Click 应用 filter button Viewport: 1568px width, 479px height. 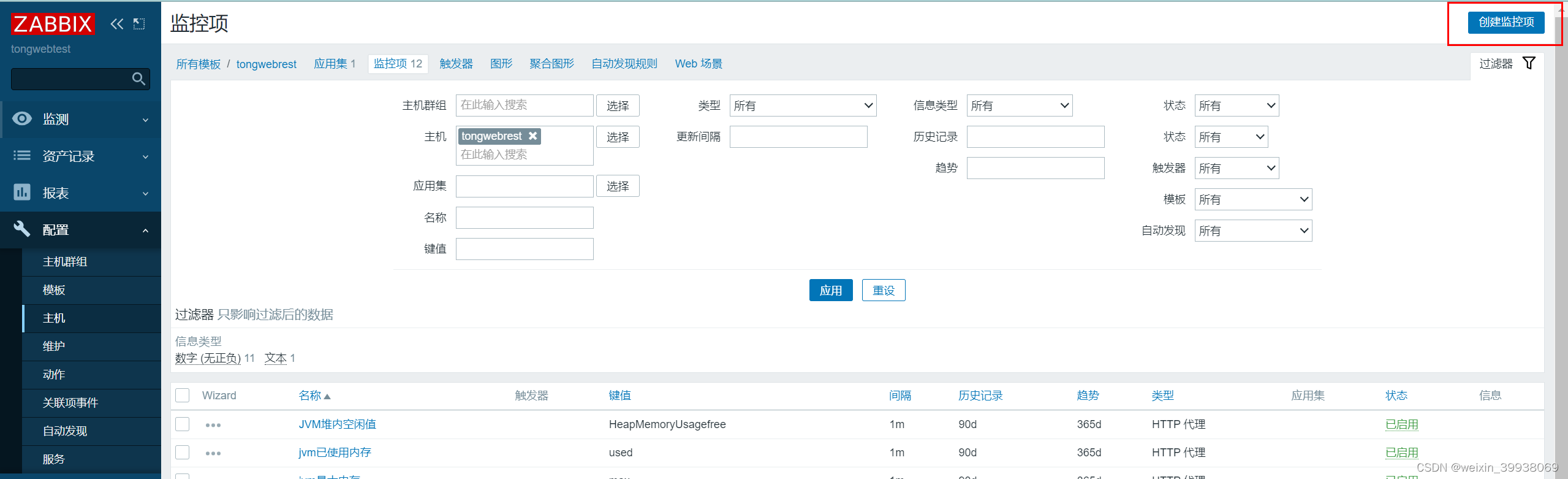click(831, 290)
